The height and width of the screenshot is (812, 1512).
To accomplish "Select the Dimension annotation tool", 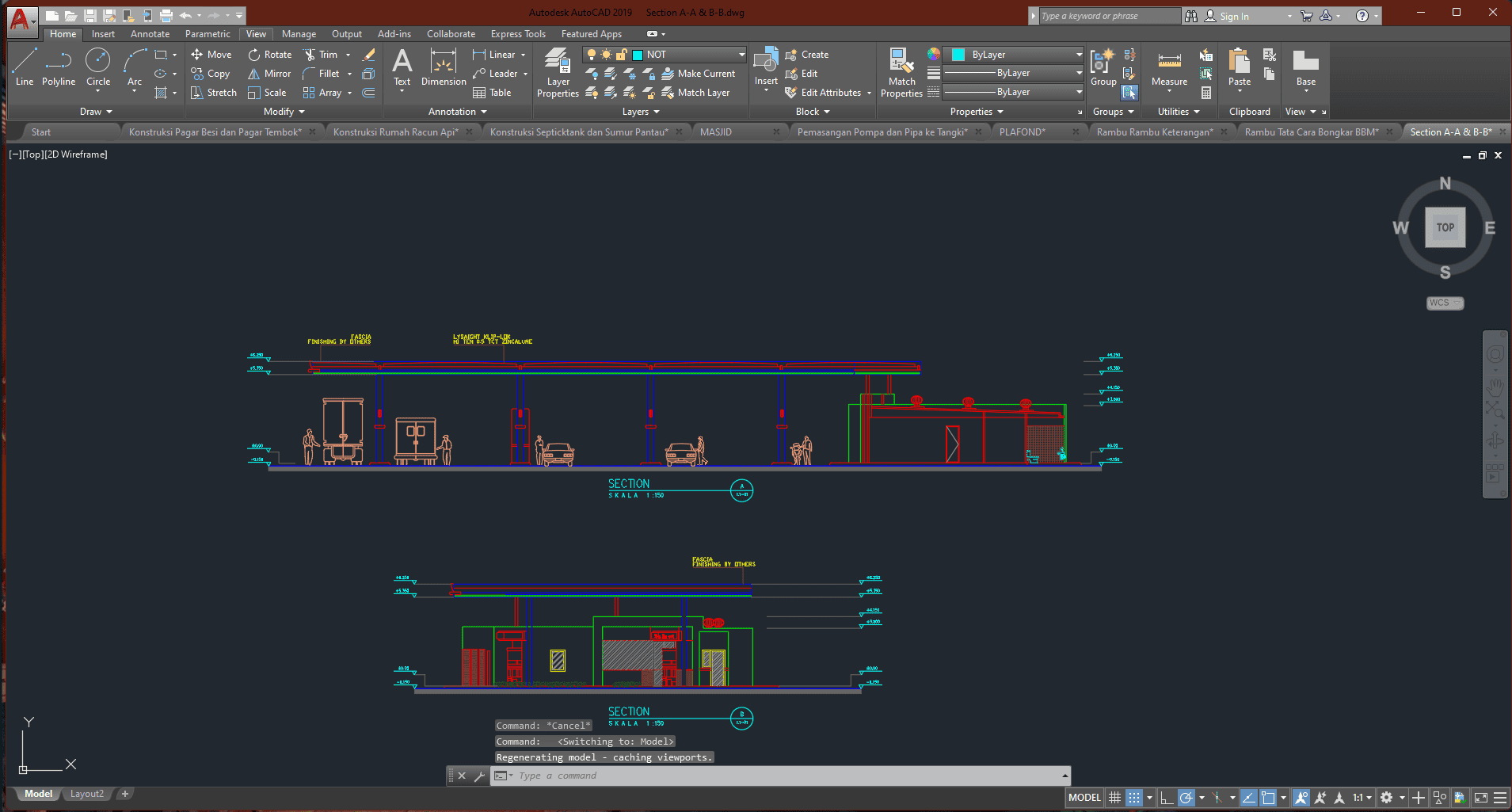I will pyautogui.click(x=444, y=67).
